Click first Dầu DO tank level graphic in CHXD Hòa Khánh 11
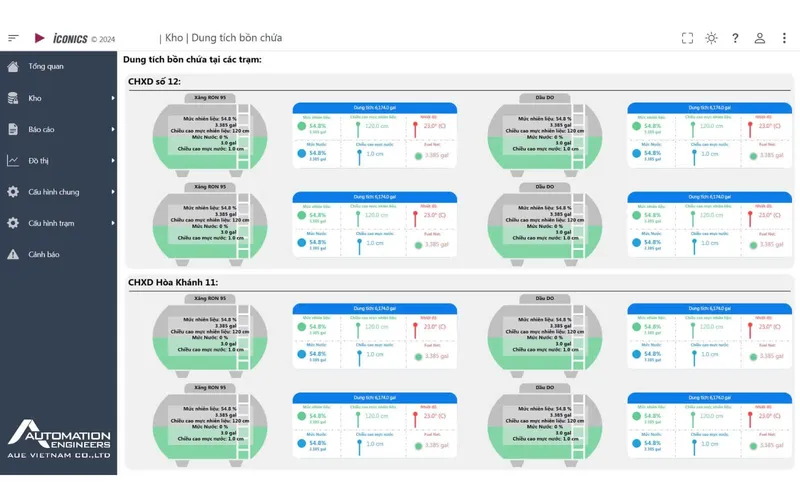 (545, 336)
